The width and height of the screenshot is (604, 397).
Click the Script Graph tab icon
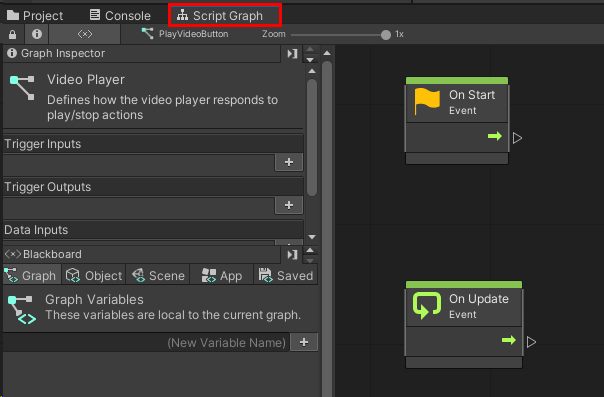pos(182,15)
